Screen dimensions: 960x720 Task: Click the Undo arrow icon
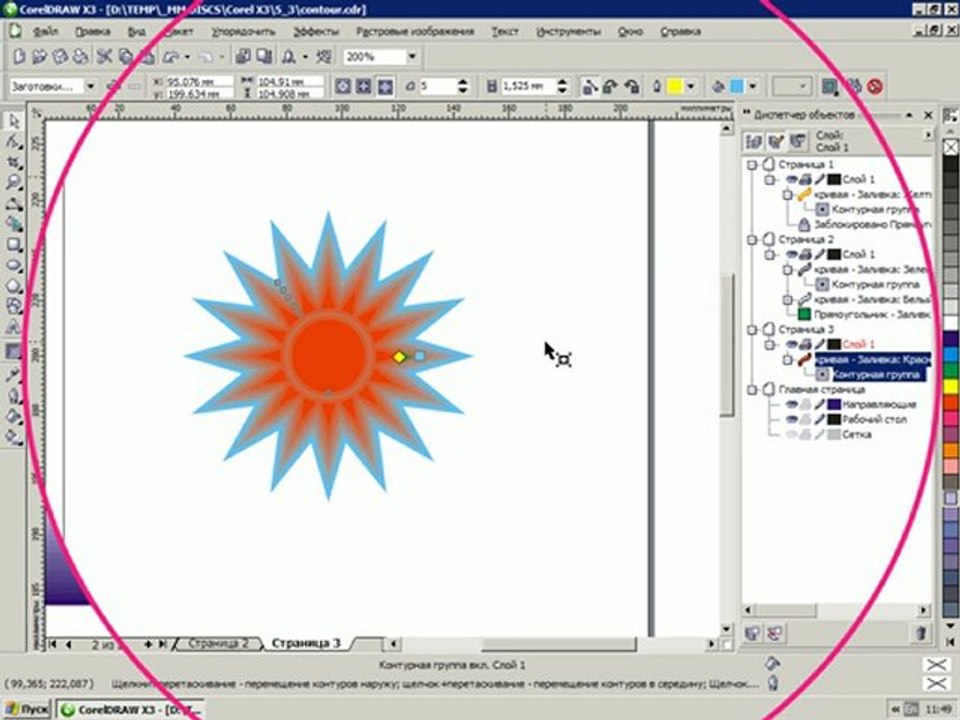(171, 57)
